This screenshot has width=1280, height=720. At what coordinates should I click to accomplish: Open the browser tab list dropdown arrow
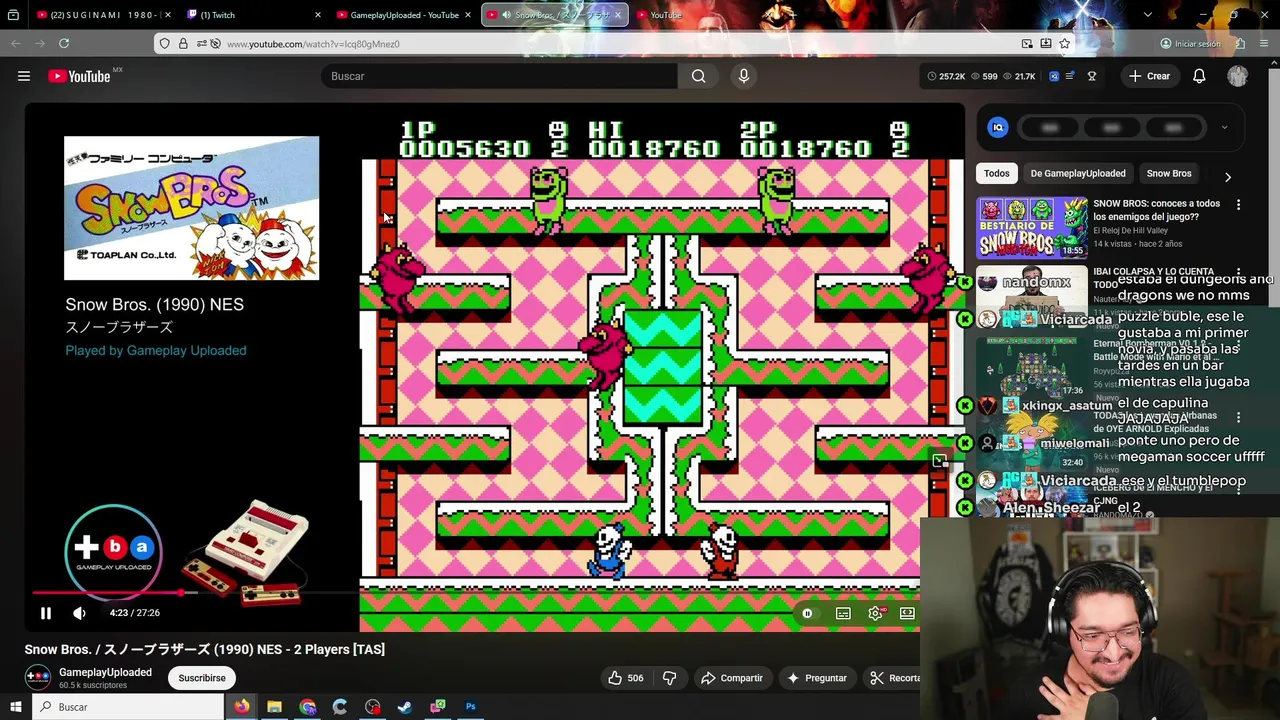click(x=1147, y=15)
